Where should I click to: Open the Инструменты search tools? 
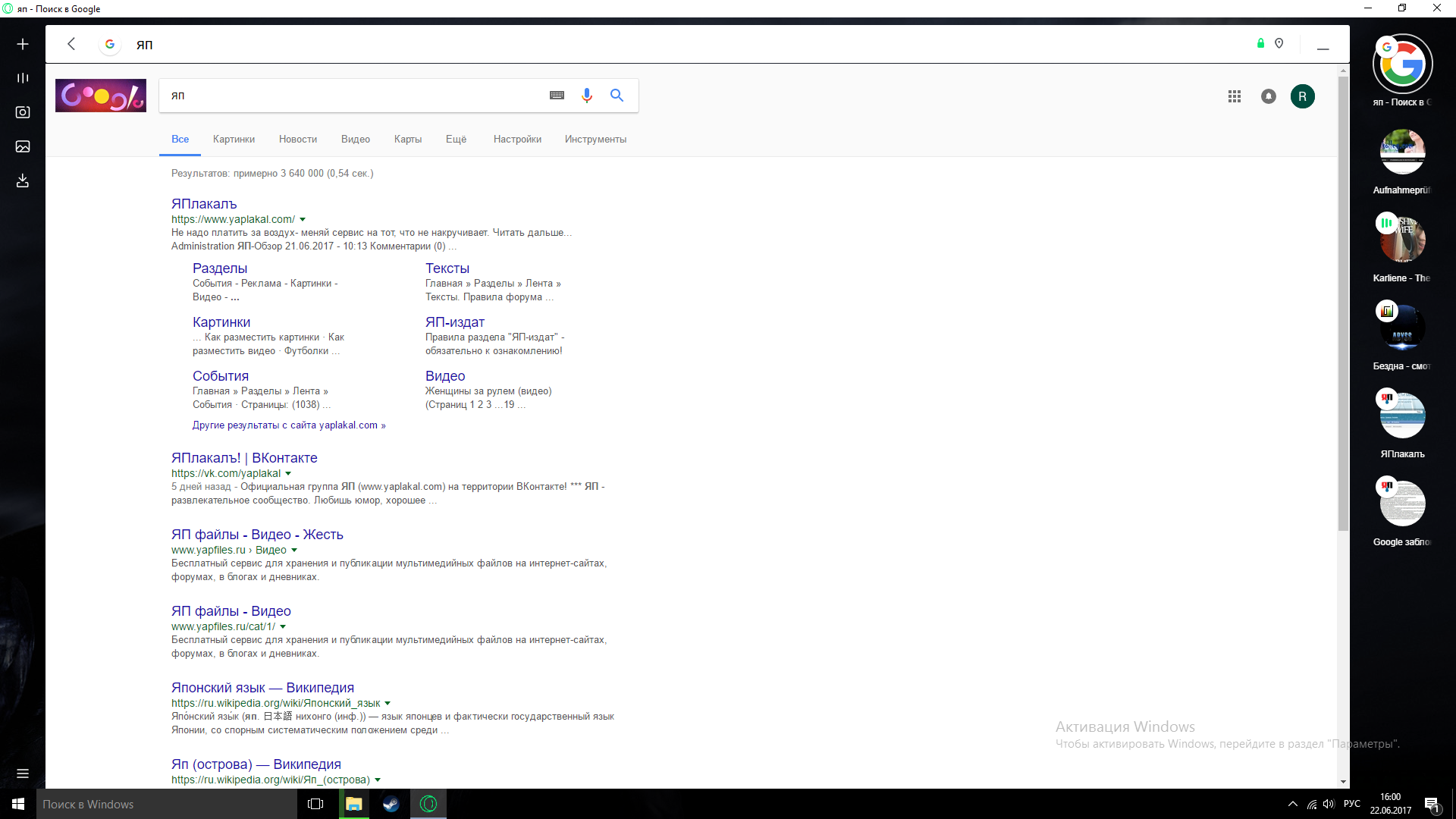tap(595, 140)
